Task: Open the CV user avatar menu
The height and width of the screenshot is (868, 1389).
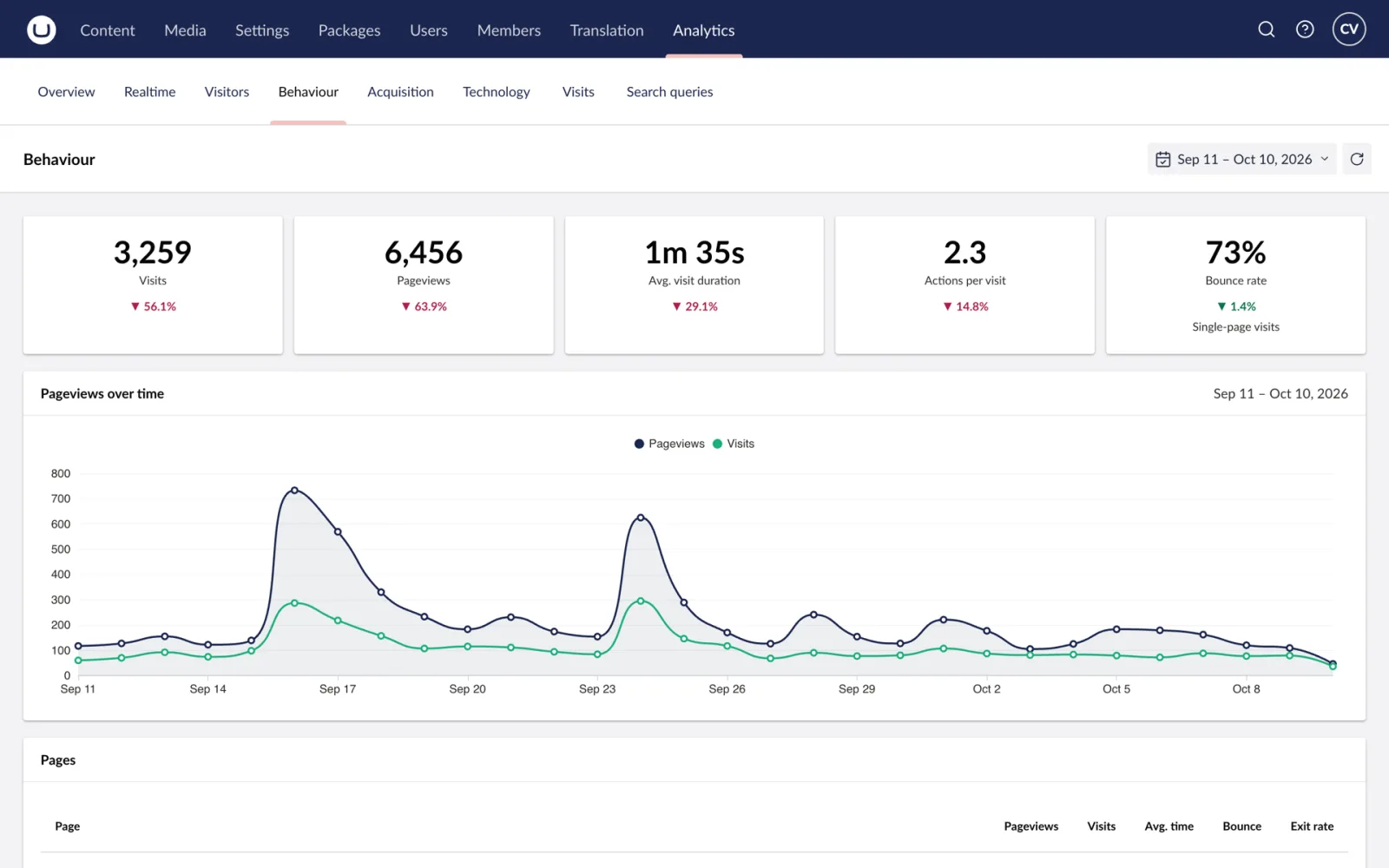Action: tap(1349, 30)
